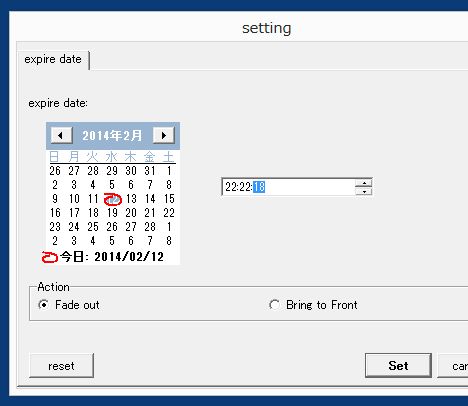Click the reset button
The width and height of the screenshot is (468, 406).
(61, 366)
